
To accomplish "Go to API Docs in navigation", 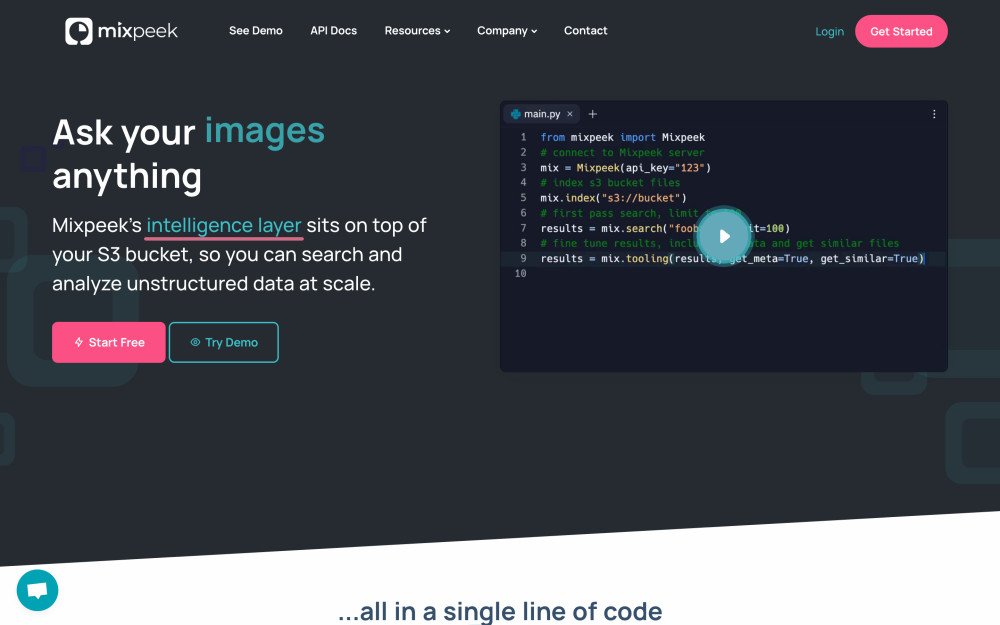I will (x=333, y=31).
